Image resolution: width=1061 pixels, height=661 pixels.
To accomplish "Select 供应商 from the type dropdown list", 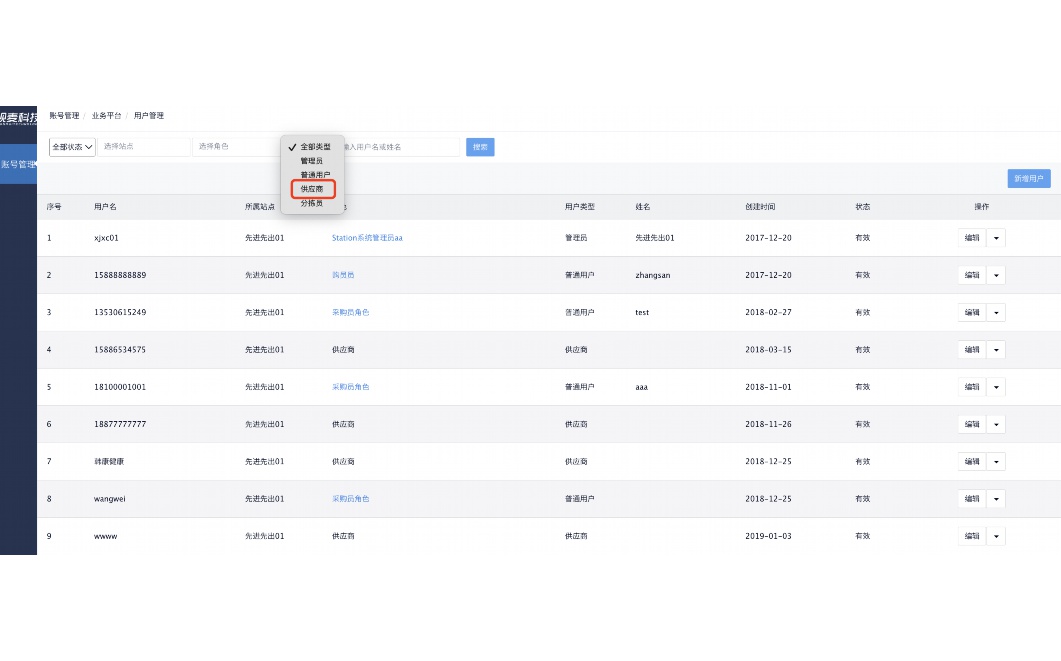I will coord(312,189).
